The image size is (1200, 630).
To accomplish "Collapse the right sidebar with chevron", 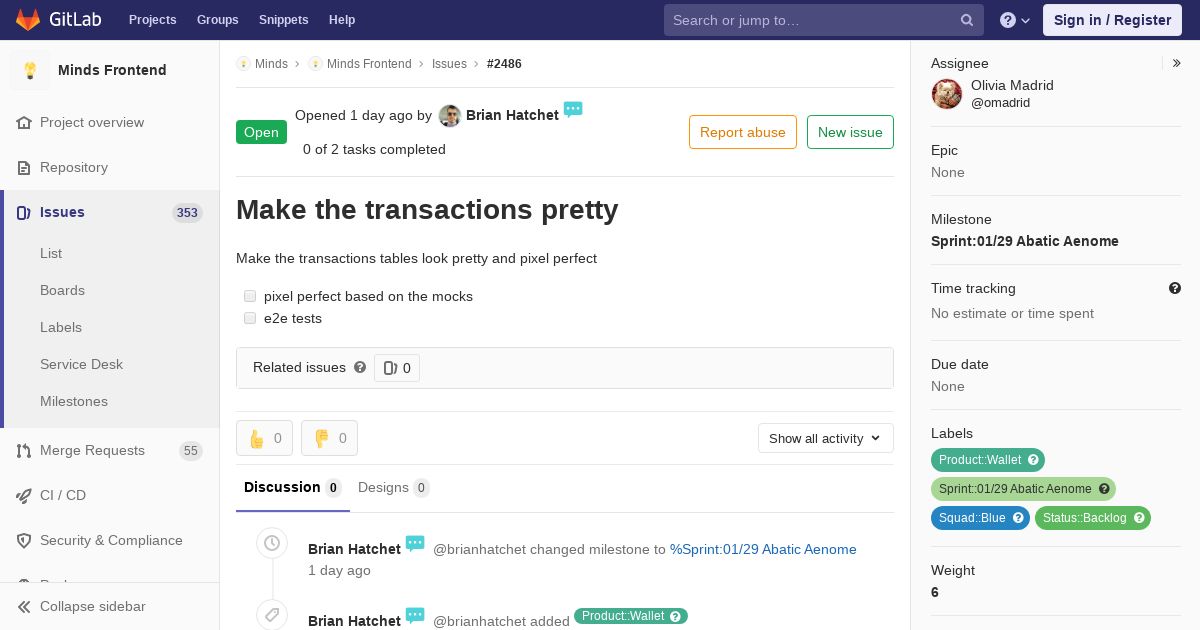I will pos(1177,63).
